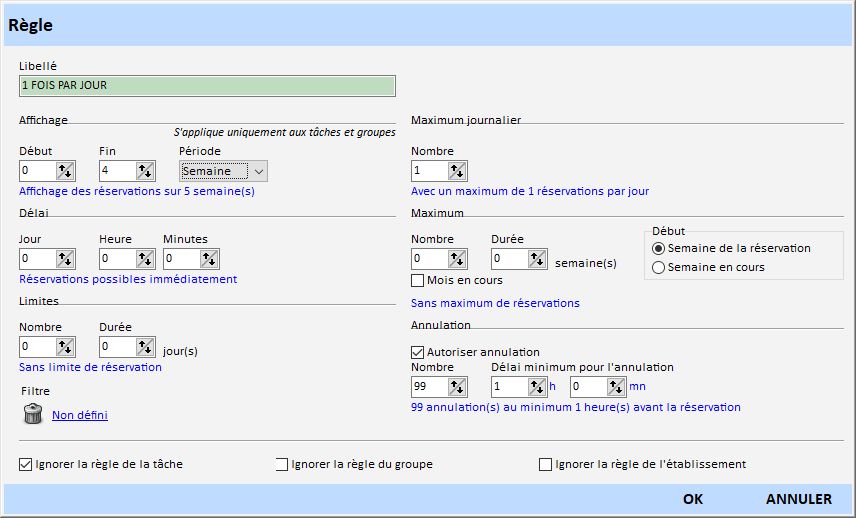Image resolution: width=856 pixels, height=518 pixels.
Task: Click the trash icon under Filtre
Action: pos(33,414)
